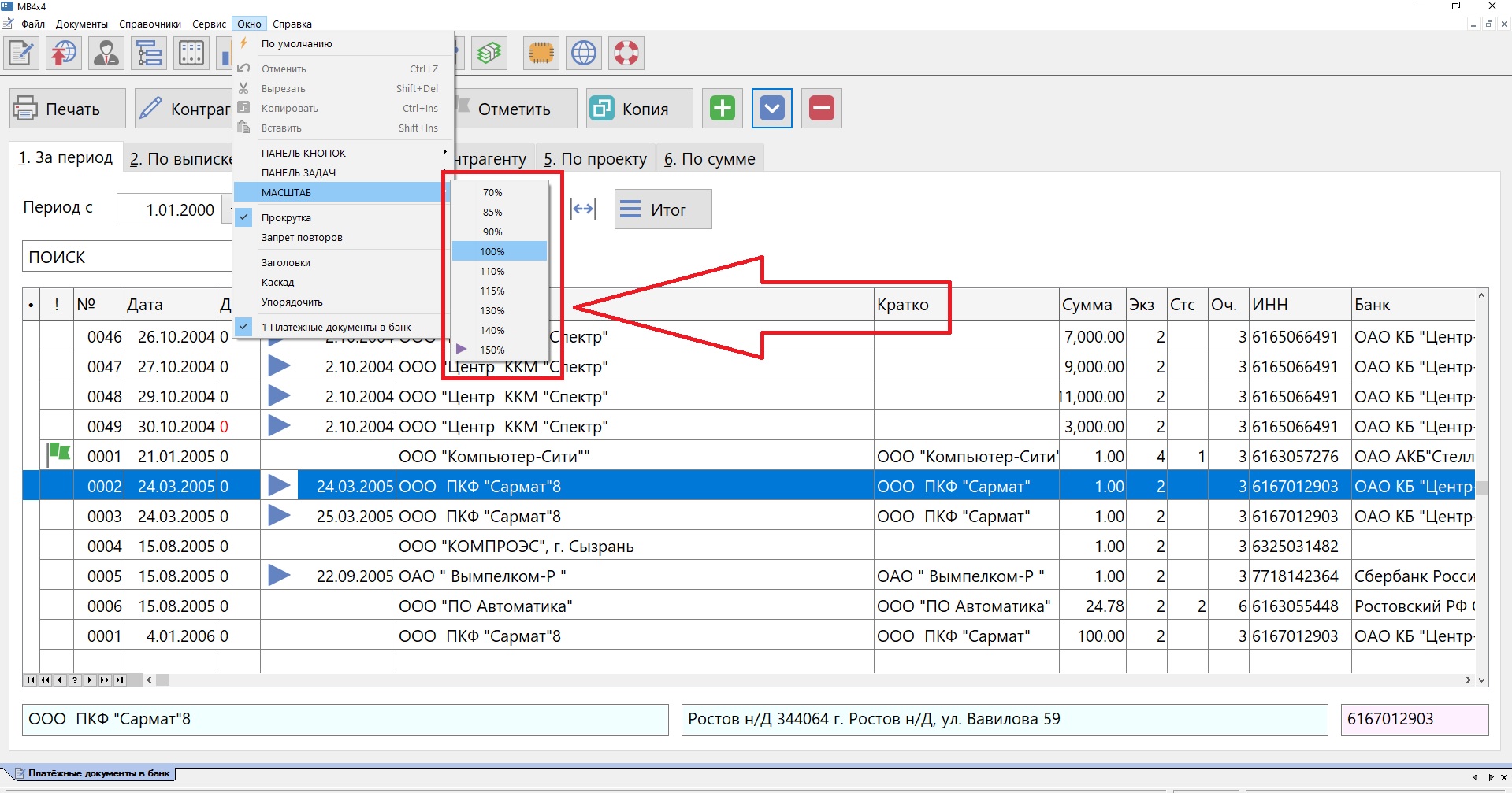
Task: Click the Печать button
Action: (68, 109)
